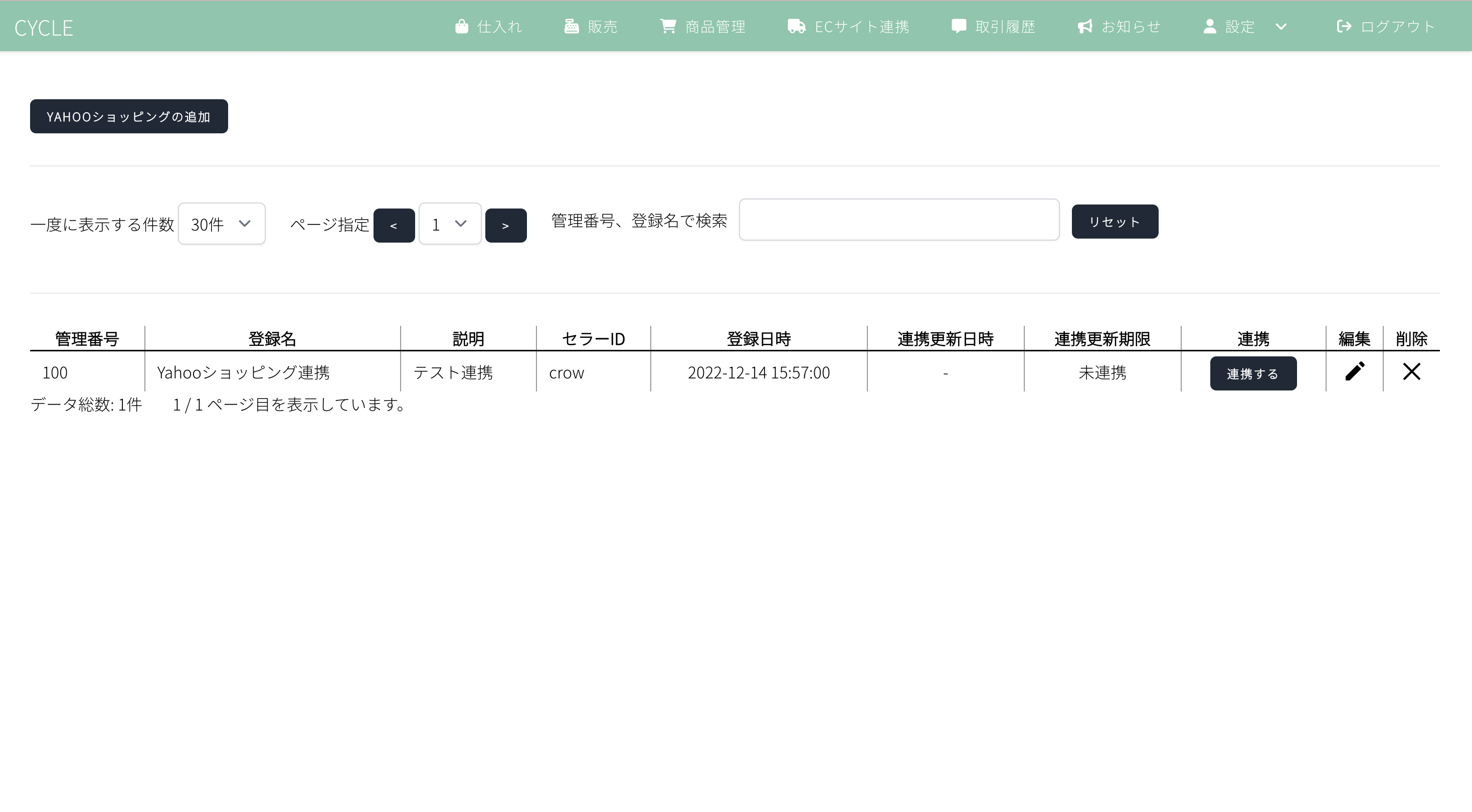Click the pencil edit icon for row 100
The image size is (1472, 812).
pyautogui.click(x=1354, y=371)
